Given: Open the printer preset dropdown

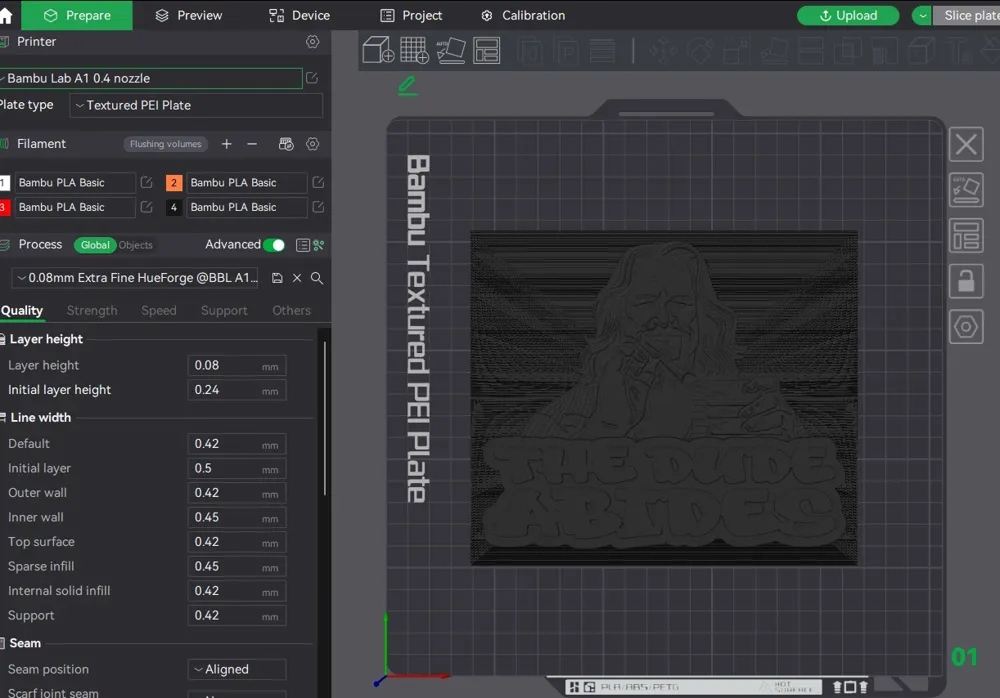Looking at the screenshot, I should 151,78.
